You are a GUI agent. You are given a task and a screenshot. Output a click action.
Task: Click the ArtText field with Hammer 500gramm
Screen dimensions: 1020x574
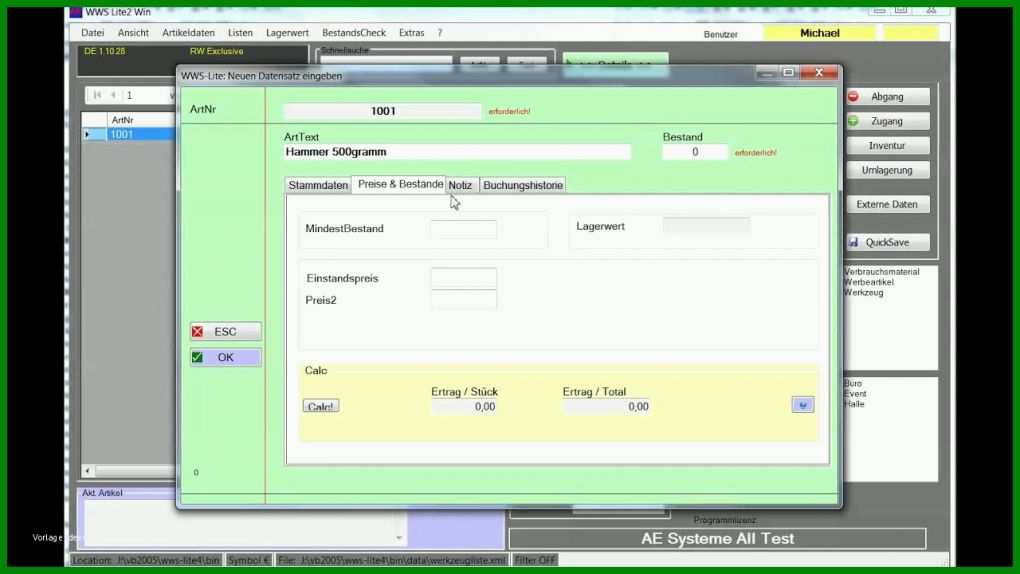(x=457, y=152)
